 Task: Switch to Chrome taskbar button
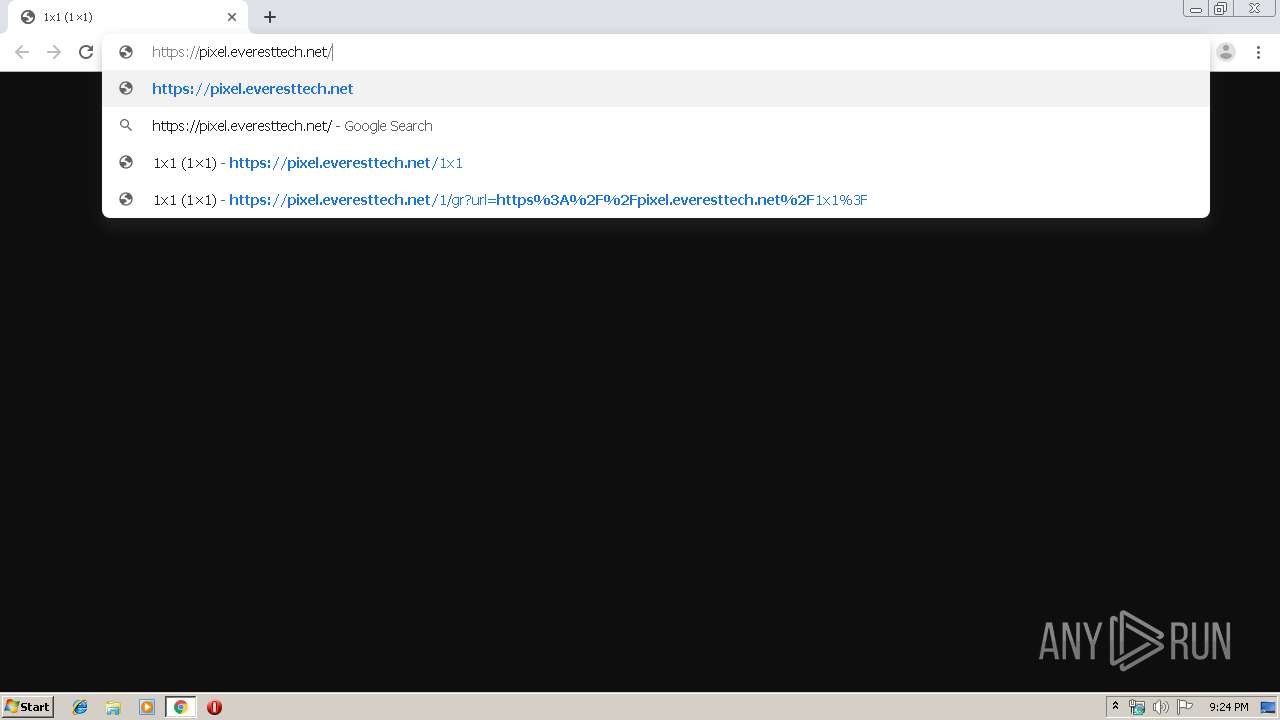(180, 707)
